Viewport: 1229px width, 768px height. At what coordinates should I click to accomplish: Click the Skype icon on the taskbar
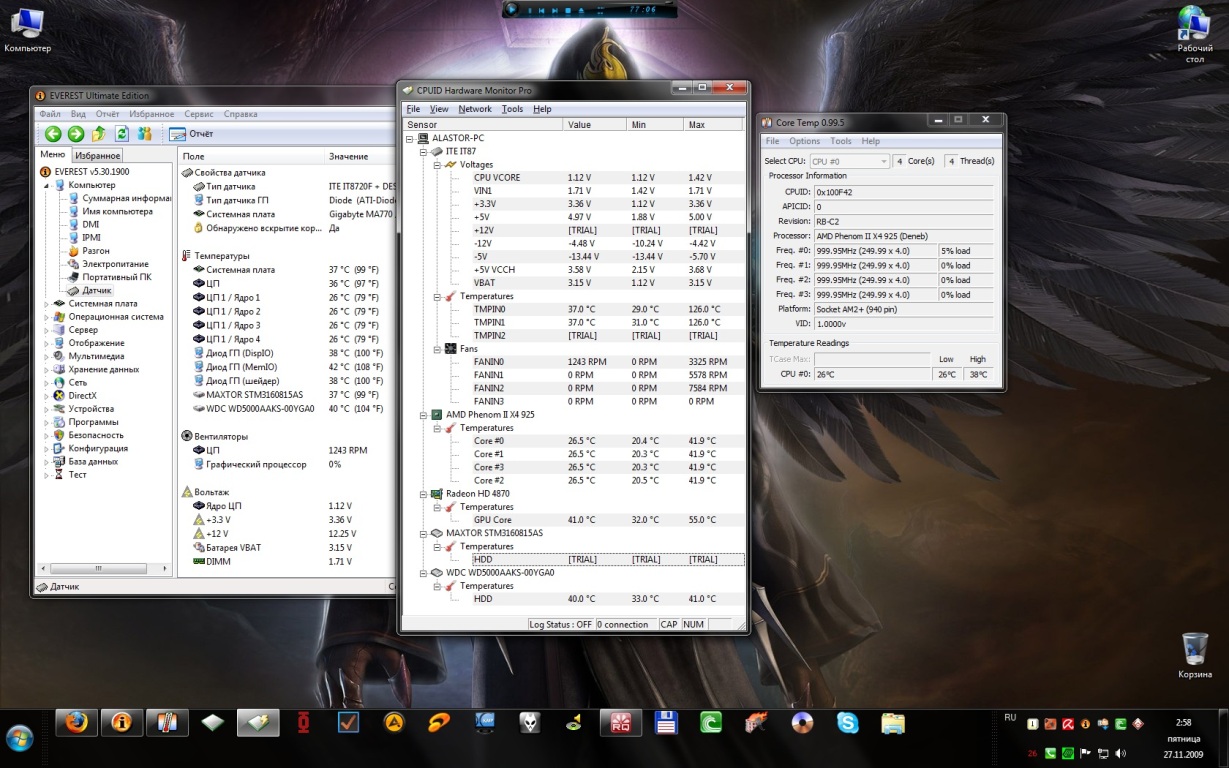847,722
